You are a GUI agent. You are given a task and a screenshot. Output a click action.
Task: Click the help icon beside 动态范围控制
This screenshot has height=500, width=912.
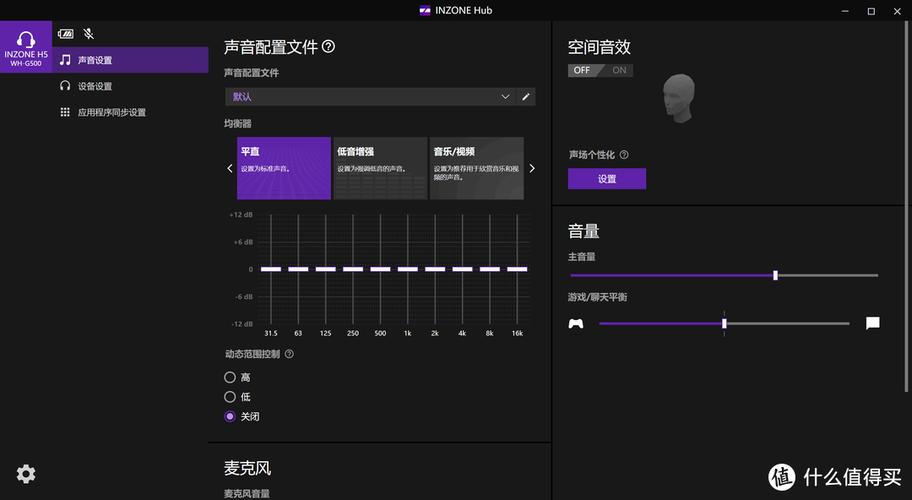click(289, 354)
